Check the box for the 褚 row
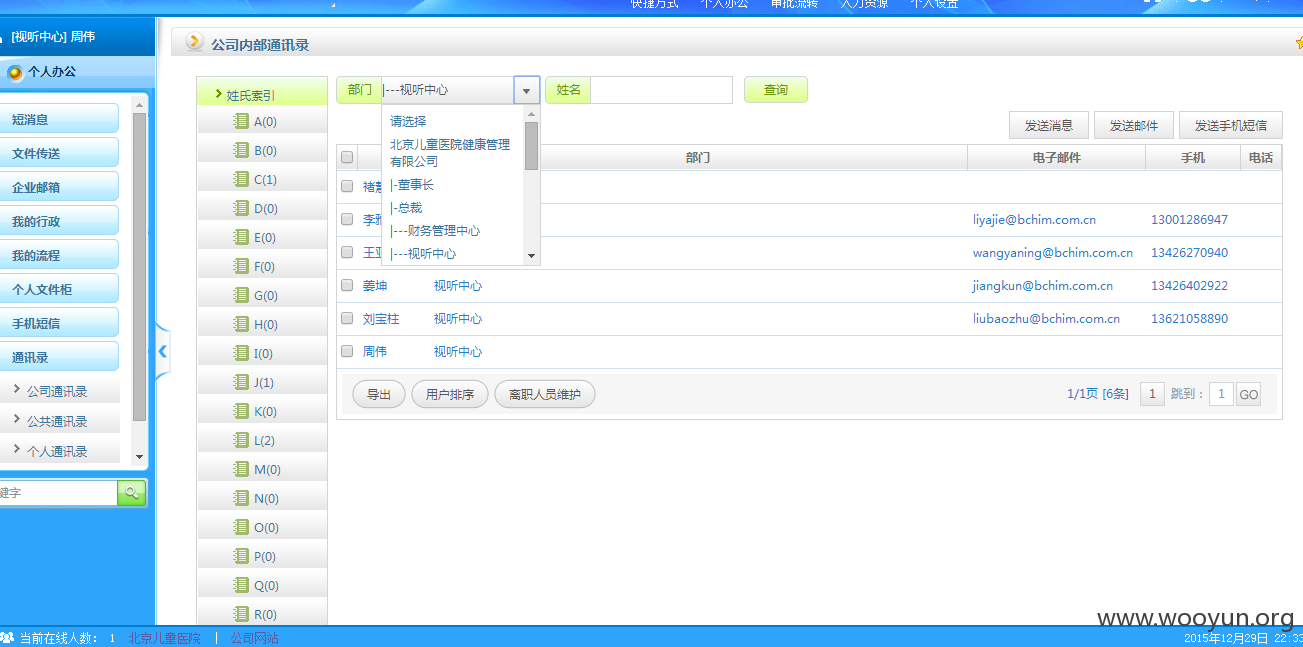Viewport: 1303px width, 647px height. pyautogui.click(x=347, y=186)
